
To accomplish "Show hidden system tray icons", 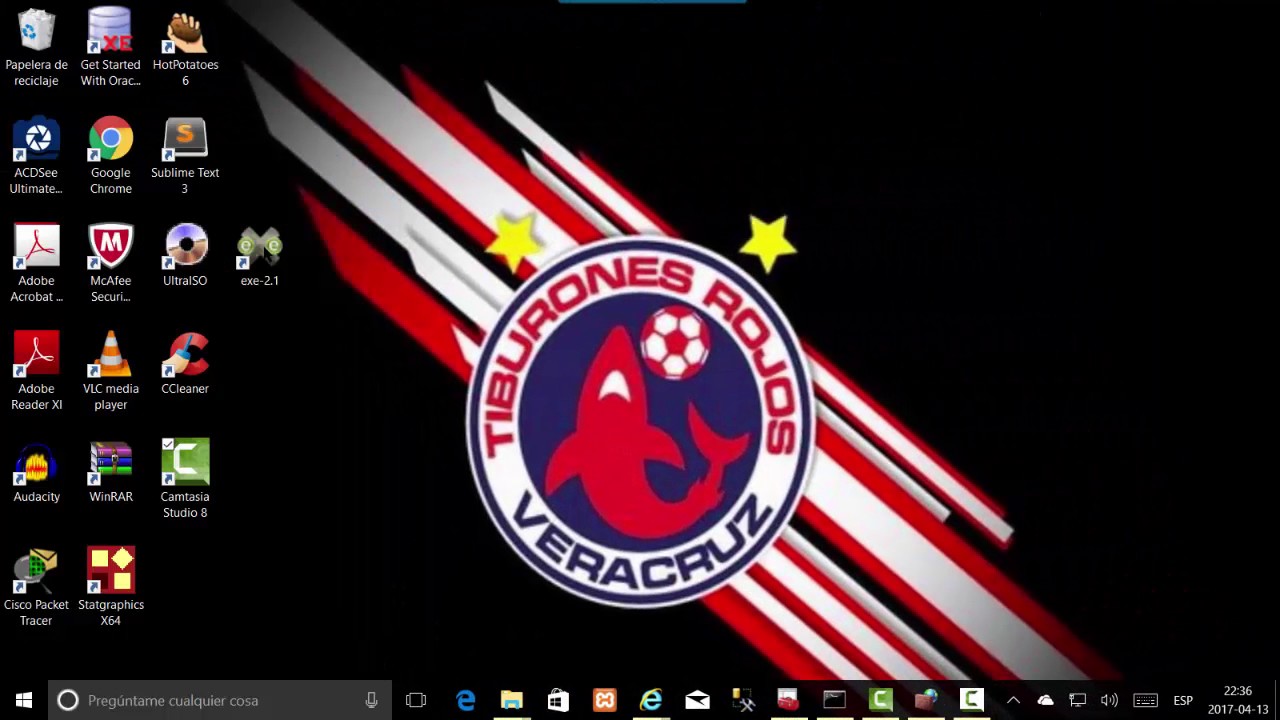I will [1013, 700].
